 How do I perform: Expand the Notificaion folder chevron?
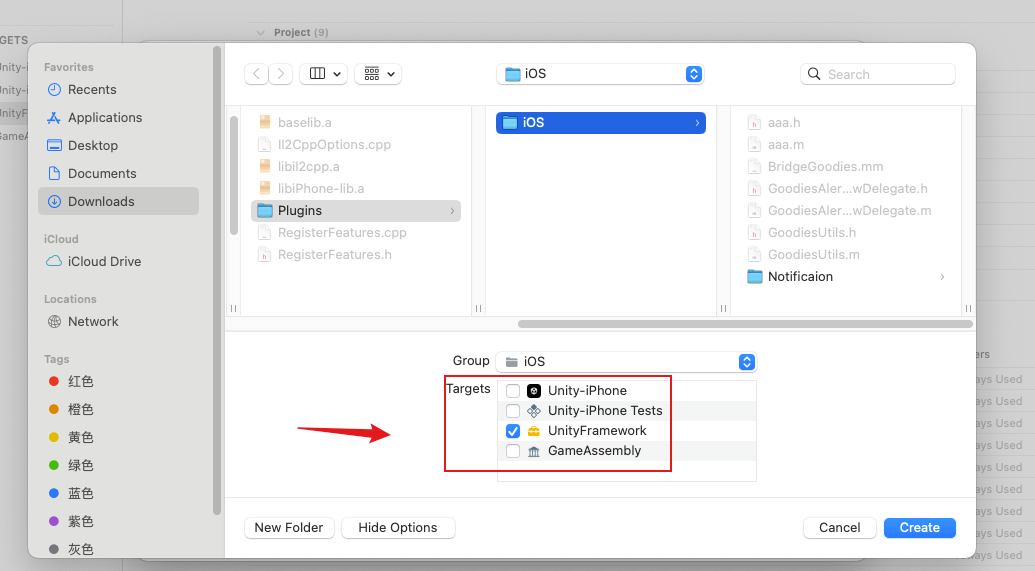click(x=942, y=277)
